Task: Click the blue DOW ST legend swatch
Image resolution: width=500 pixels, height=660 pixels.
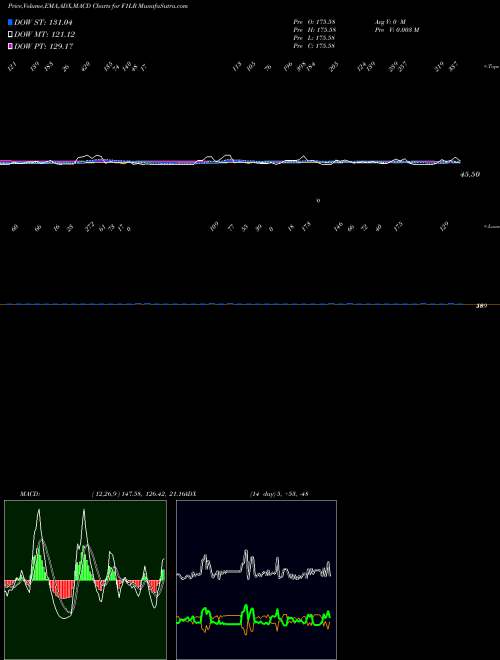Action: coord(10,22)
